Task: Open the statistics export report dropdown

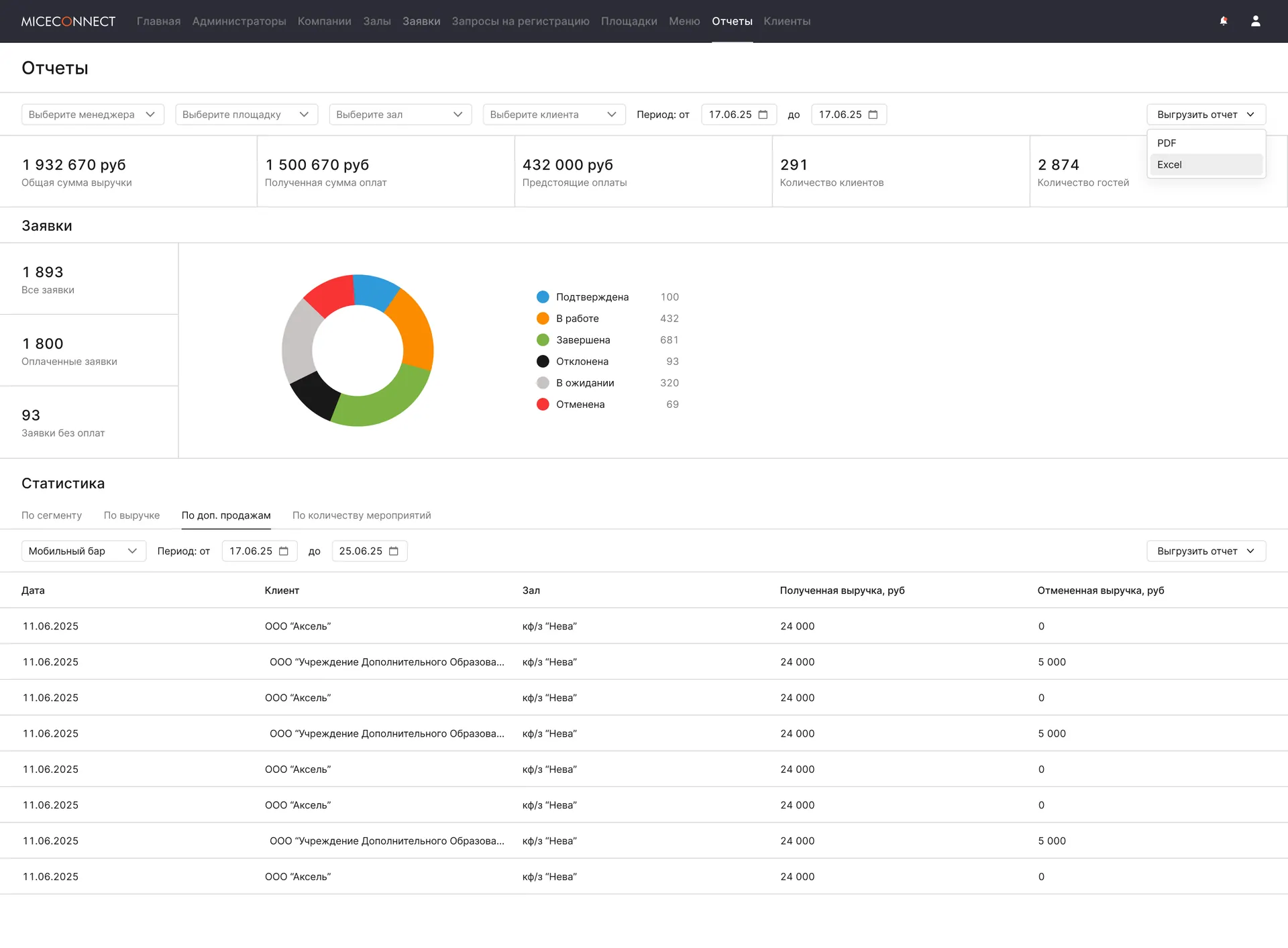Action: [1206, 551]
